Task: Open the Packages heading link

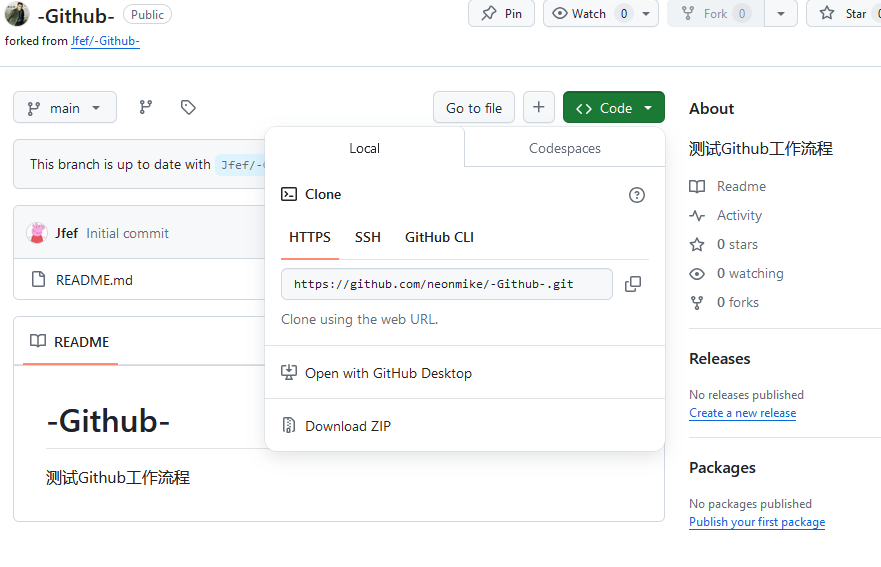Action: coord(723,468)
